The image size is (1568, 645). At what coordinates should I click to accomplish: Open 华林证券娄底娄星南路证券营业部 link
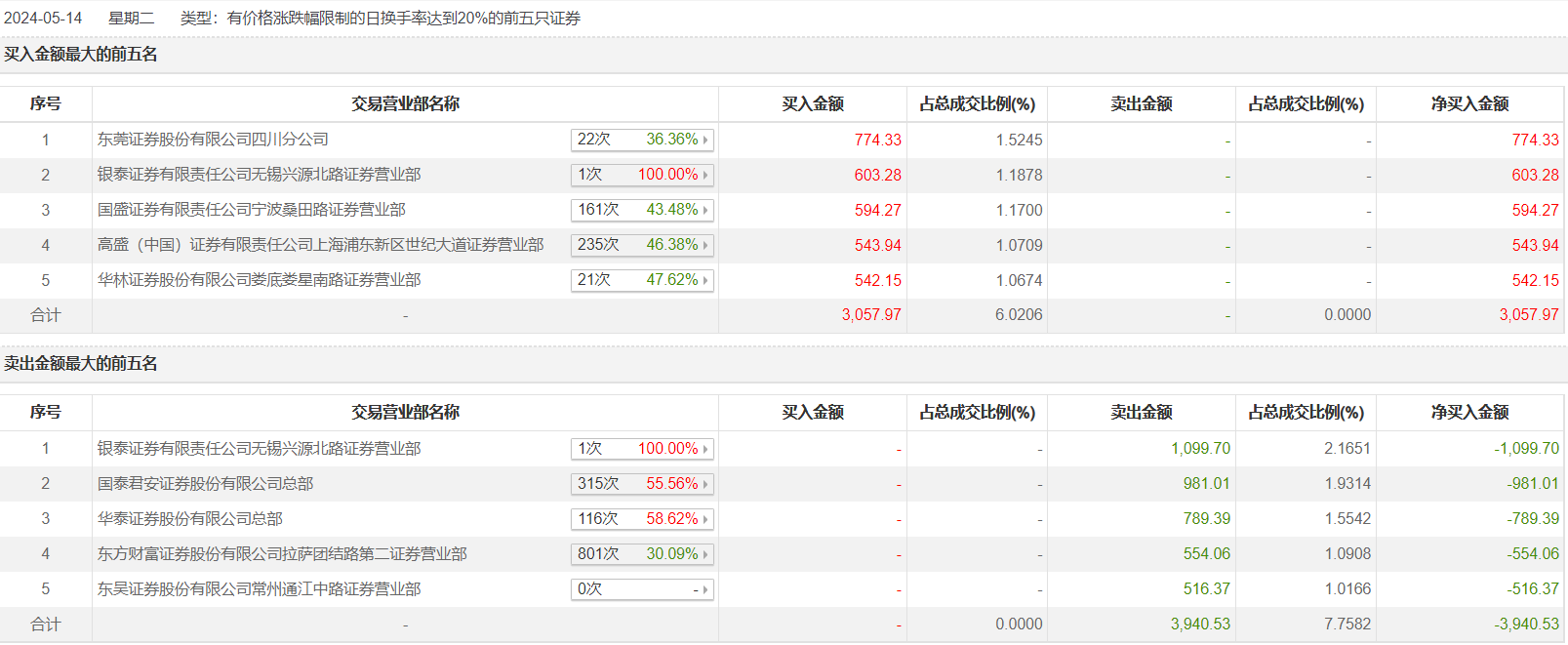pos(259,280)
